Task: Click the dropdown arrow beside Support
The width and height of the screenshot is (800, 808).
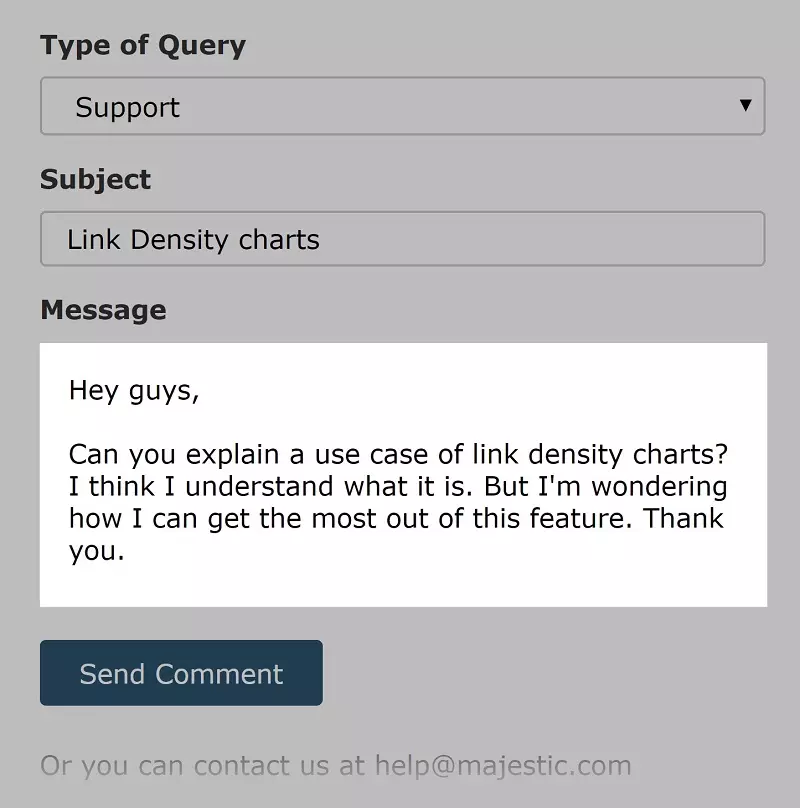Action: tap(745, 105)
